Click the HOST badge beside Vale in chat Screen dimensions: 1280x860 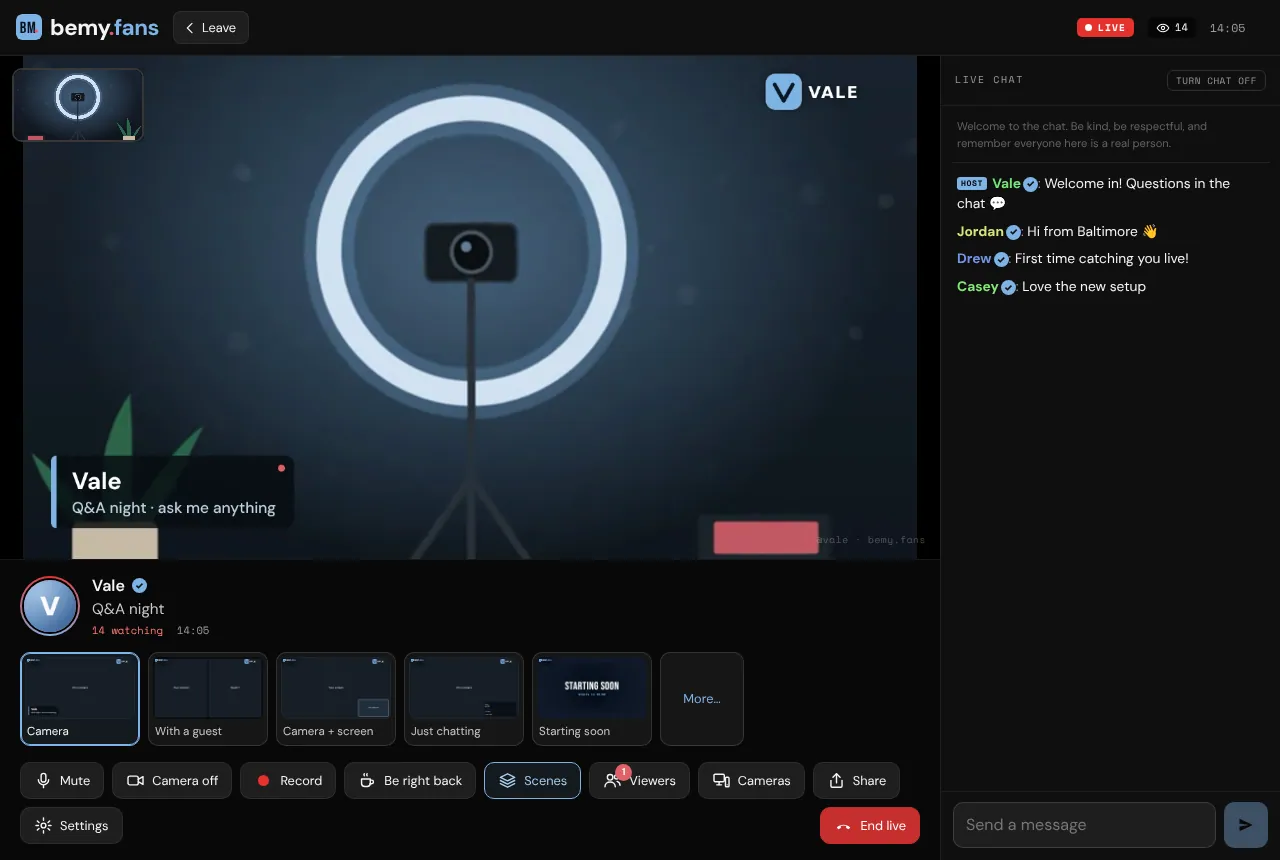coord(972,183)
